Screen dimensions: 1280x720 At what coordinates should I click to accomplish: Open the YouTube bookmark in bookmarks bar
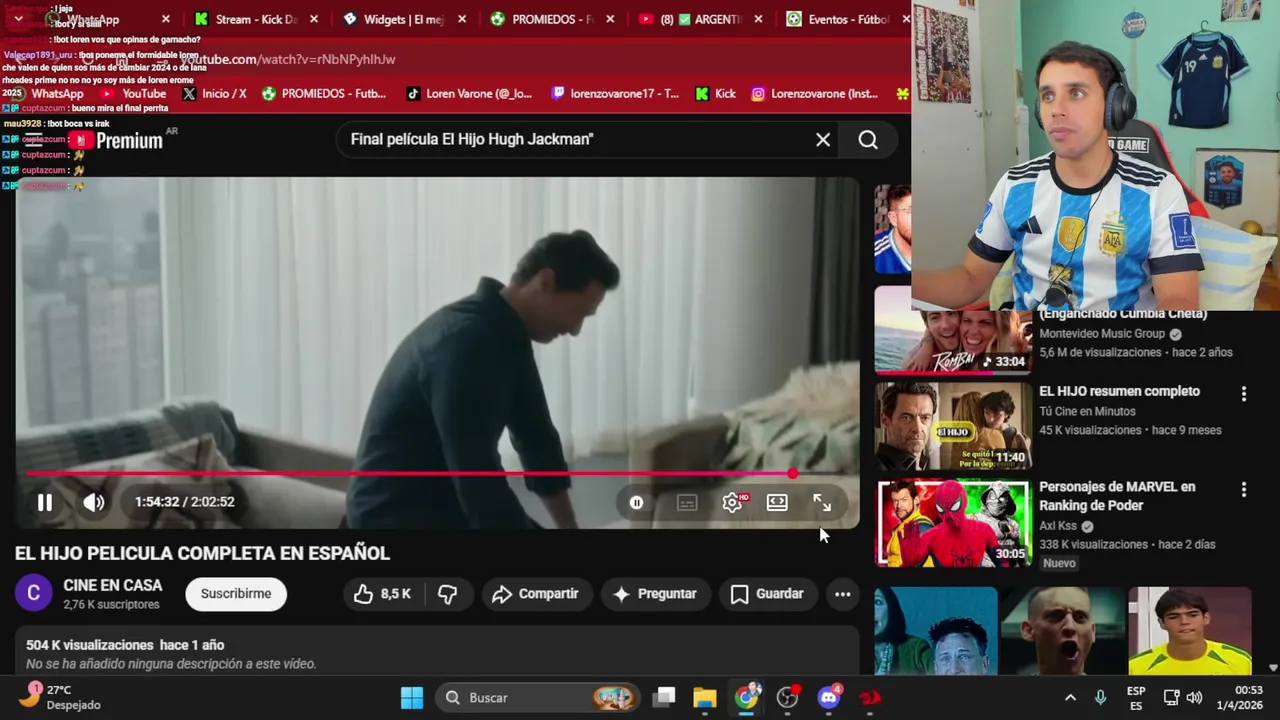(x=134, y=94)
